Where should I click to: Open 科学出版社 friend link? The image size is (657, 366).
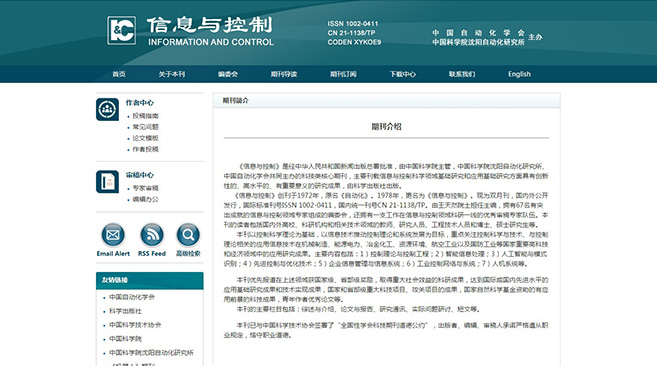[125, 311]
